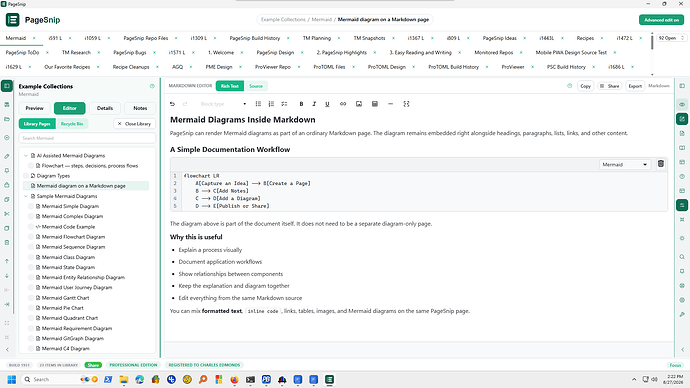Screen dimensions: 690x388
Task: Insert a horizontal rule
Action: pos(390,104)
